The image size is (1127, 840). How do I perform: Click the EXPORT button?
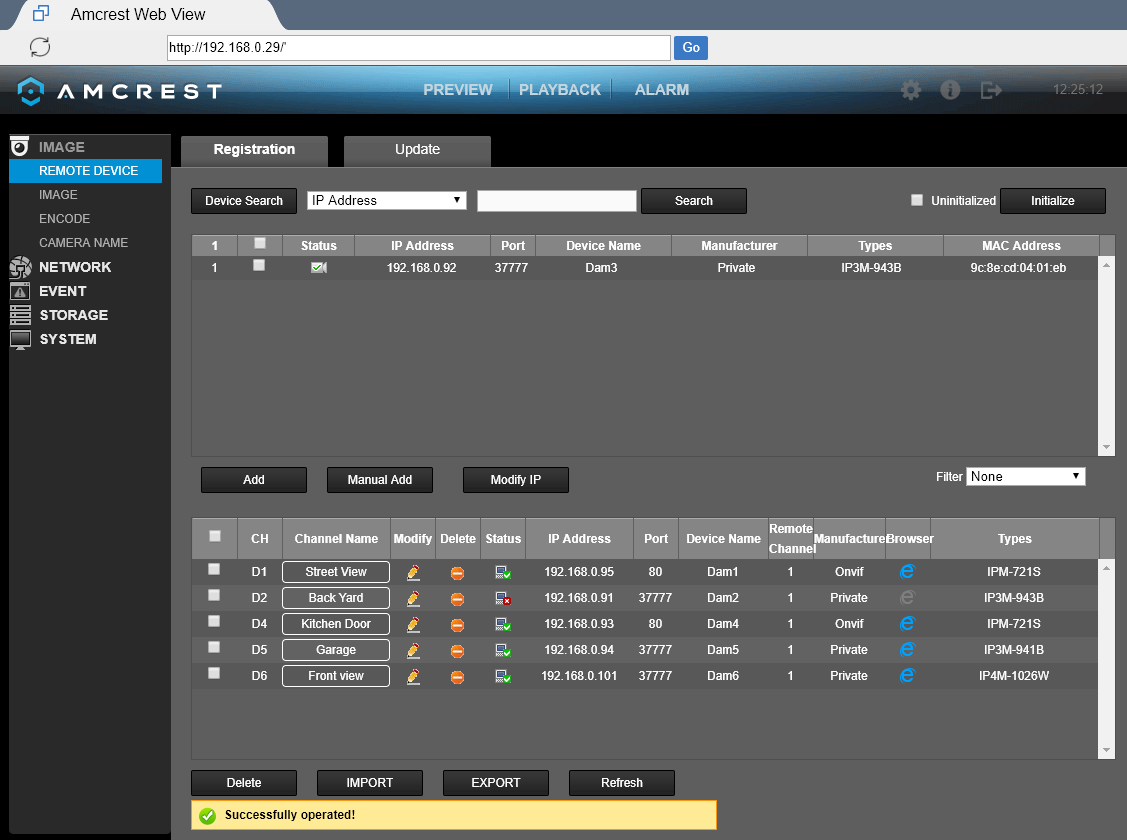(496, 783)
